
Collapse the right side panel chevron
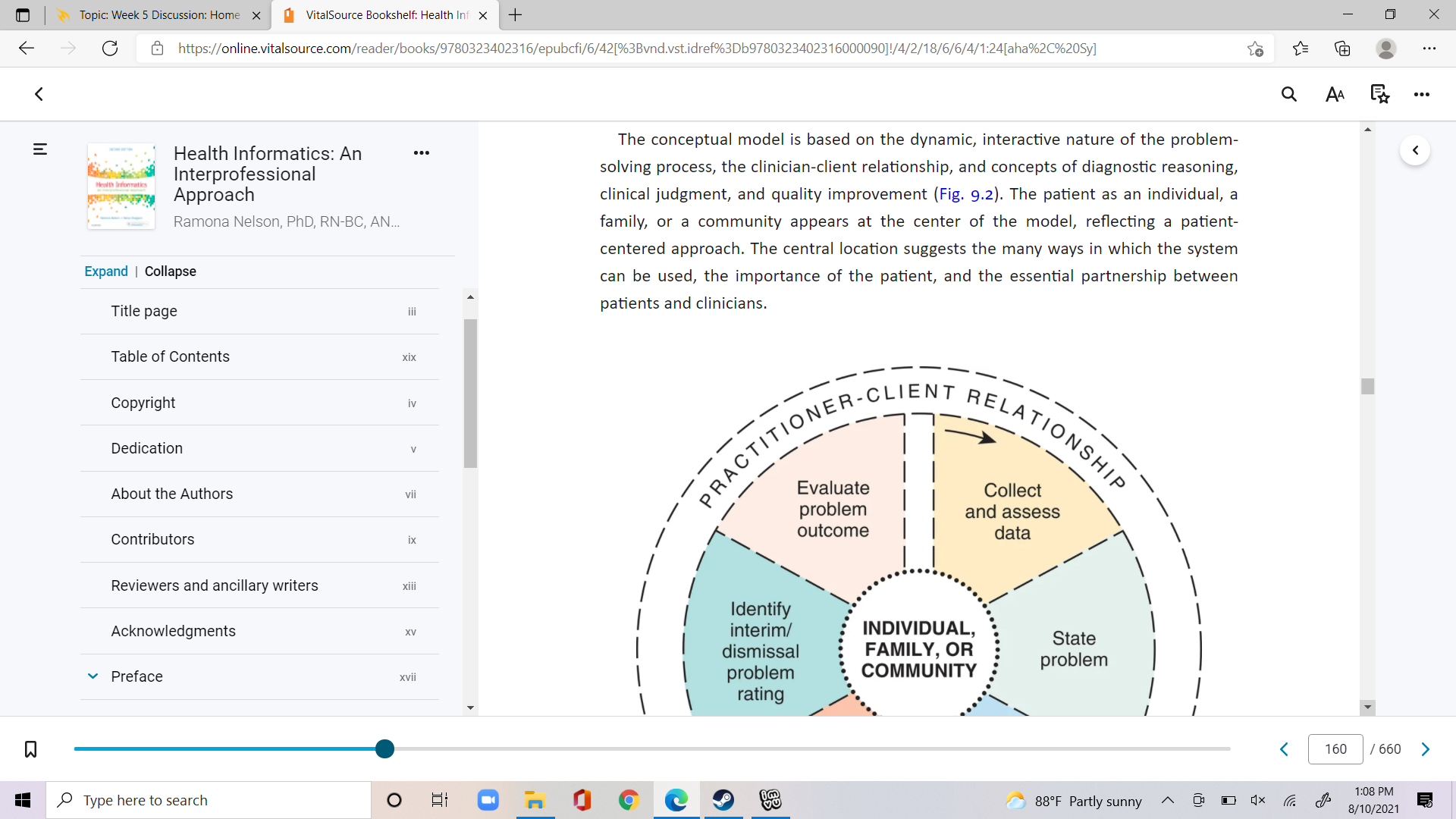1415,150
